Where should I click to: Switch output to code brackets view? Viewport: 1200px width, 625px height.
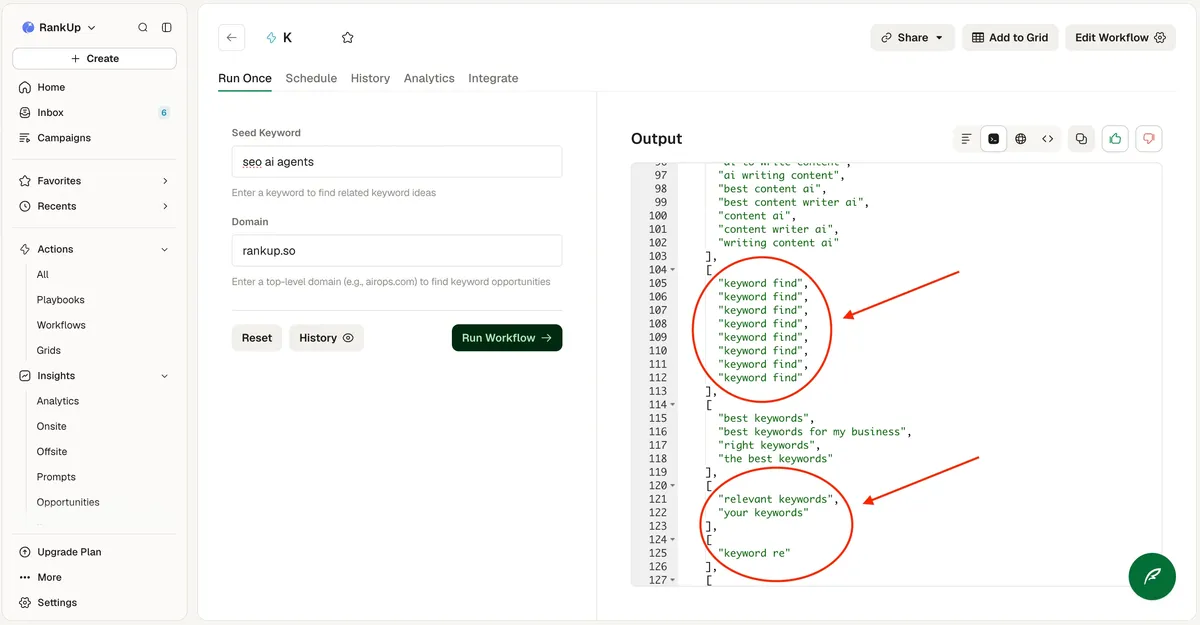point(1047,139)
